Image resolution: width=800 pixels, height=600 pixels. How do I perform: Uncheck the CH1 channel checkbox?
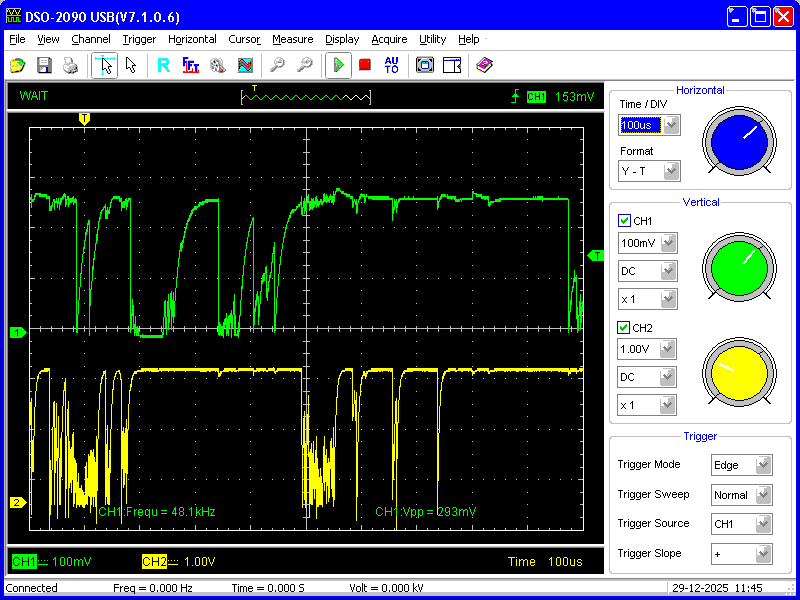point(625,221)
